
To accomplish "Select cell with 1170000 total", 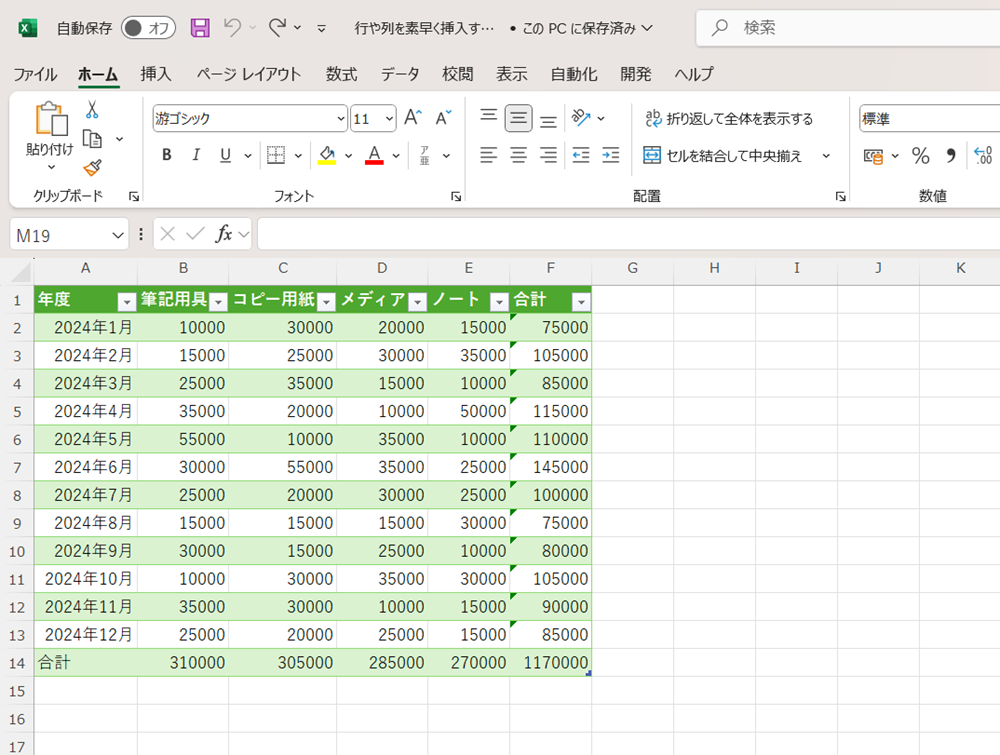I will (551, 663).
